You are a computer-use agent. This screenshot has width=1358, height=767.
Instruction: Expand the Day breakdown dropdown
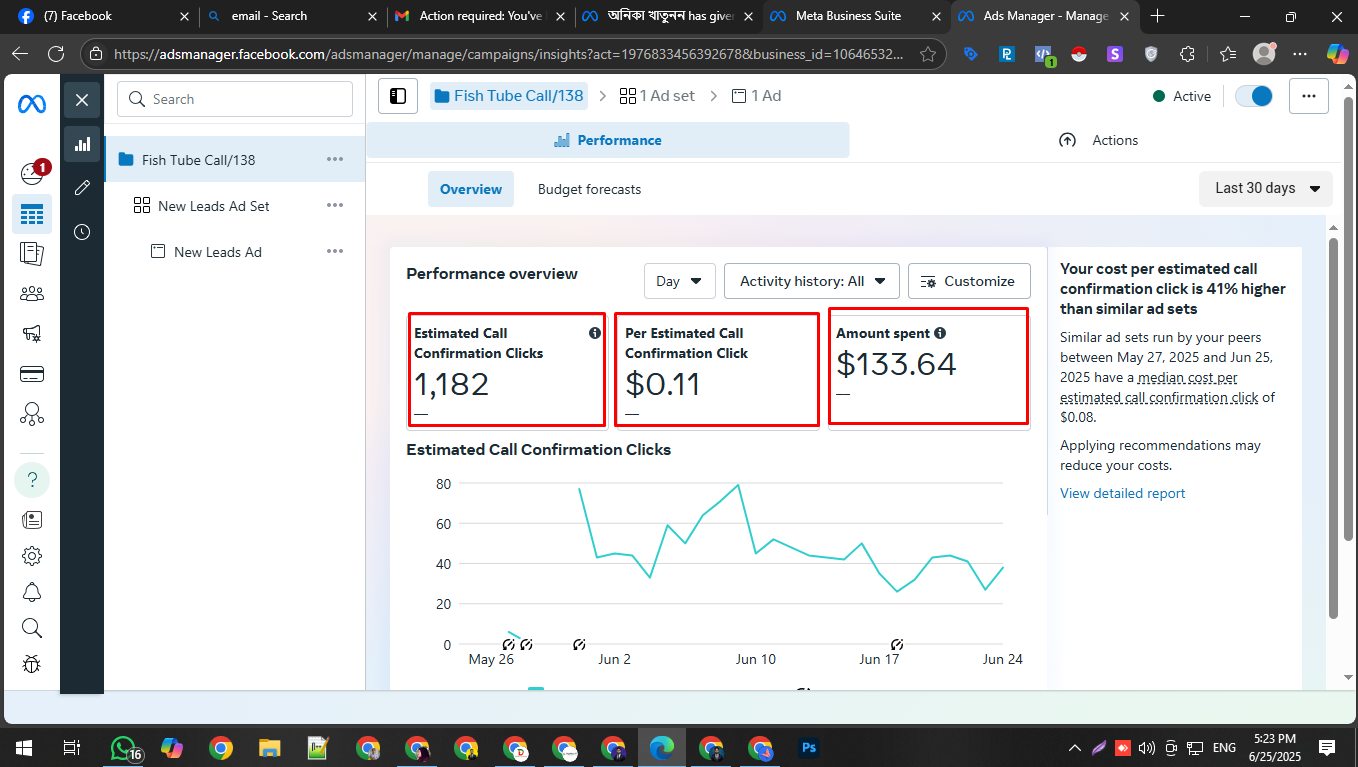pyautogui.click(x=679, y=281)
